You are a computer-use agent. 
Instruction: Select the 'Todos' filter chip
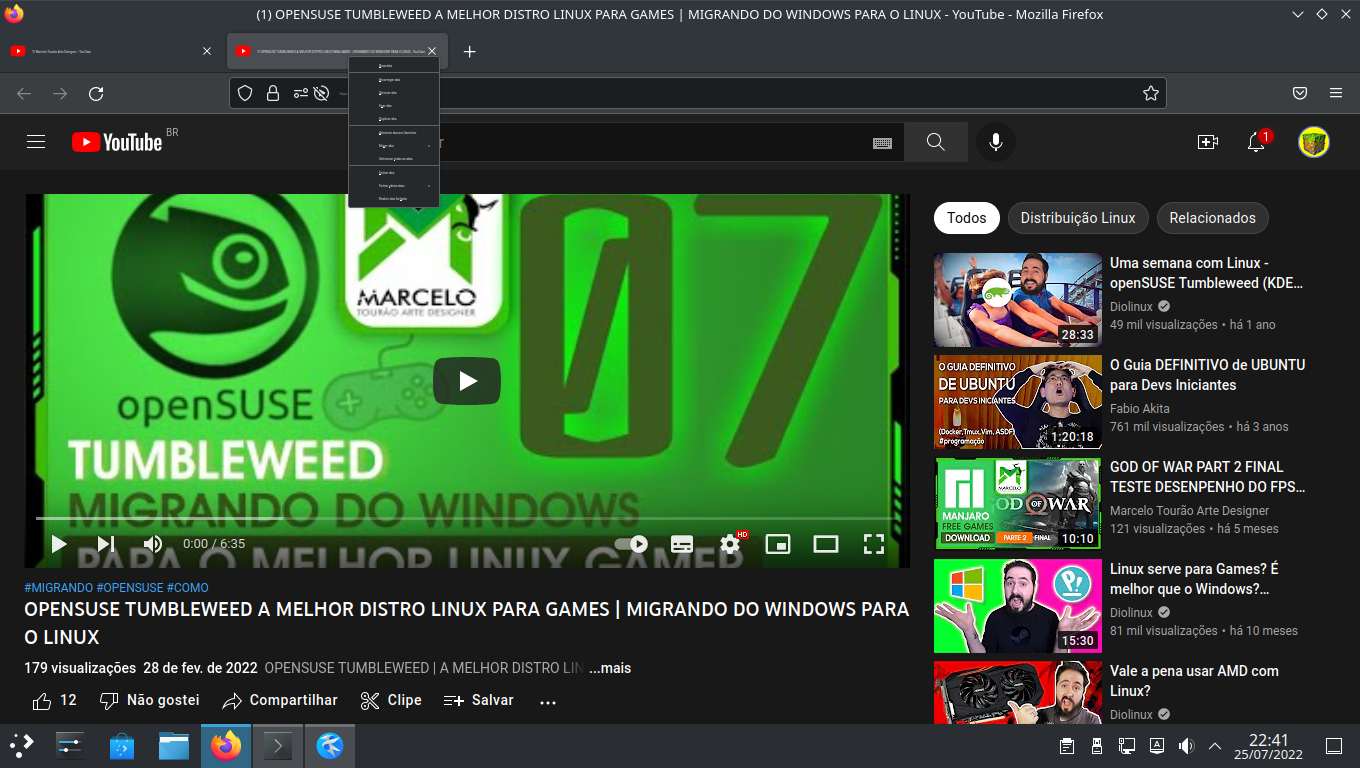click(x=967, y=218)
